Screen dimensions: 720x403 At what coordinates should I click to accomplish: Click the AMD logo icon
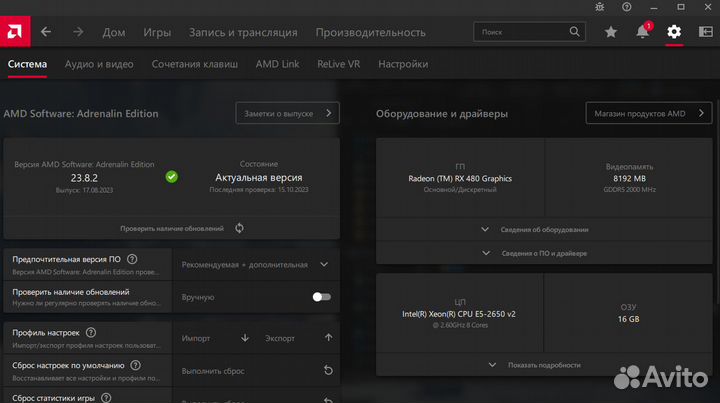pyautogui.click(x=15, y=32)
